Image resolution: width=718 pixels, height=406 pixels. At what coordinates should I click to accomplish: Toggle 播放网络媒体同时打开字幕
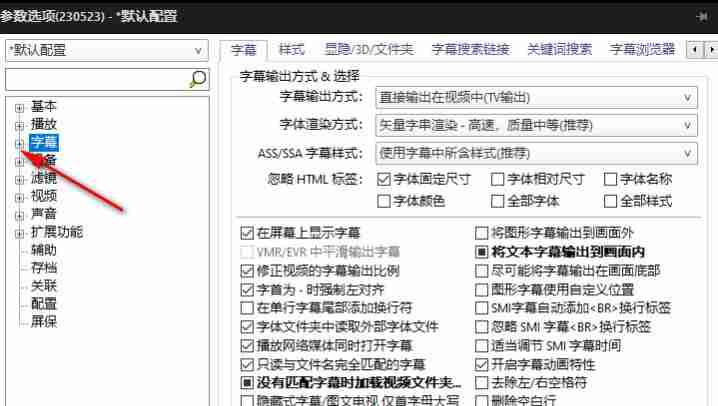click(x=247, y=346)
